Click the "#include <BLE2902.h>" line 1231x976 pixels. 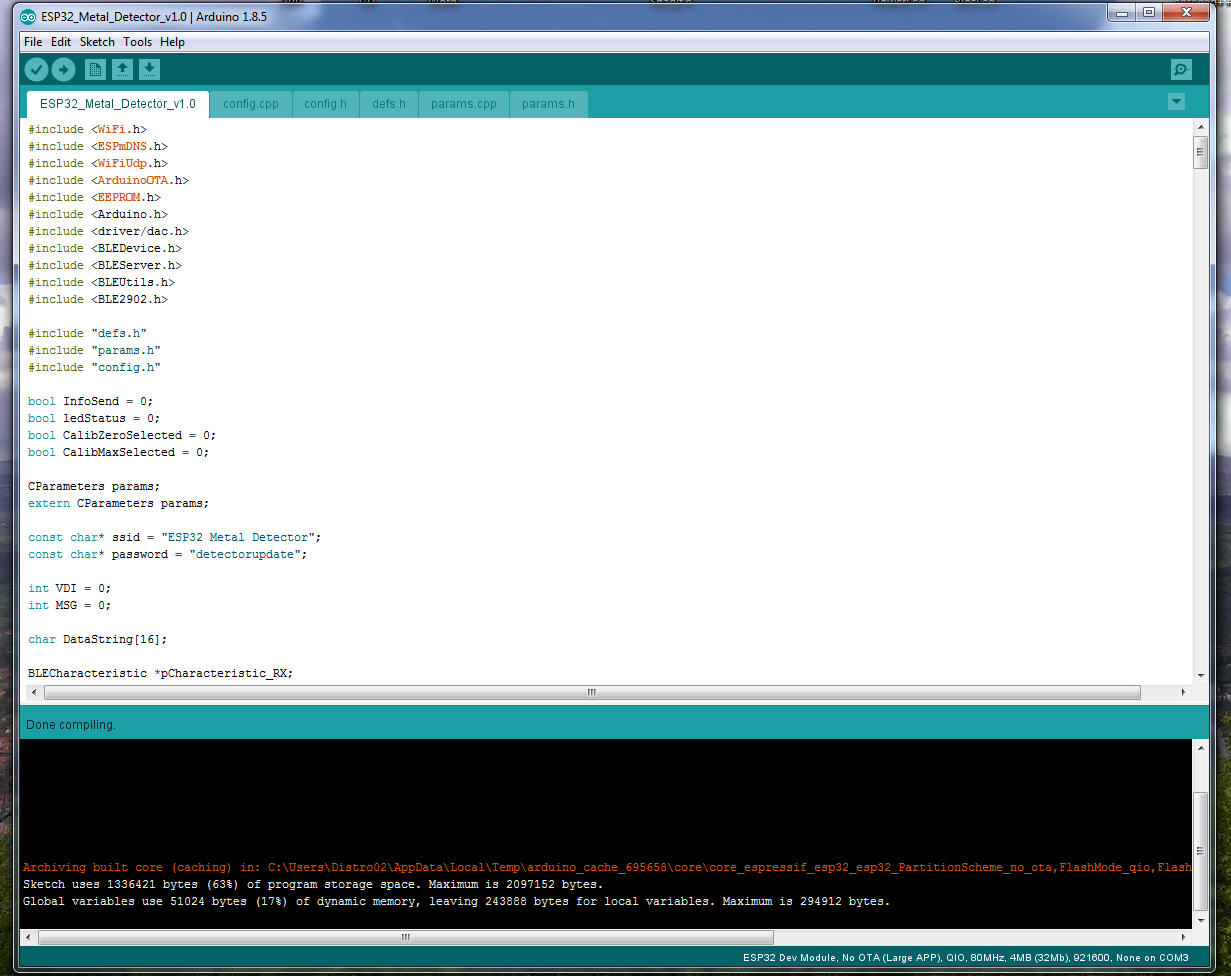tap(98, 299)
